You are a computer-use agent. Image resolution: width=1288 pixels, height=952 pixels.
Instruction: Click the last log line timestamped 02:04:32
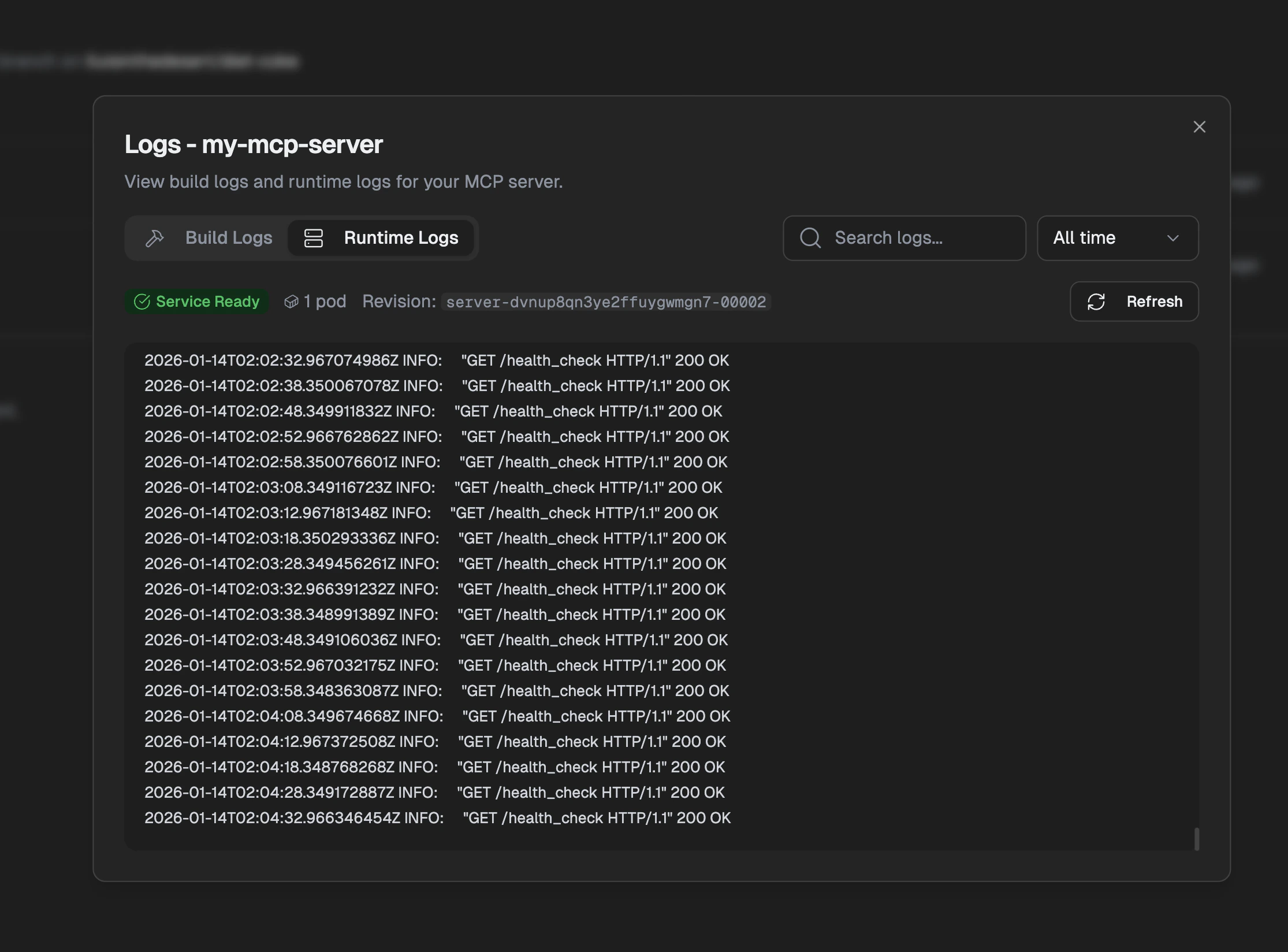click(437, 817)
